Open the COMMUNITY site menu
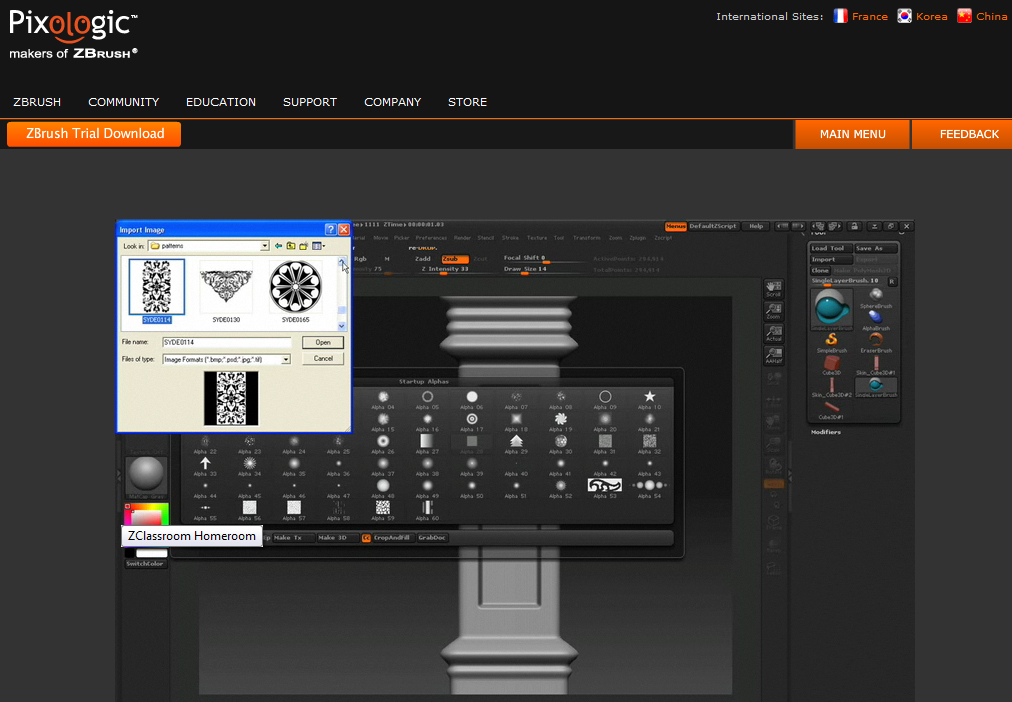This screenshot has width=1012, height=702. pyautogui.click(x=123, y=102)
